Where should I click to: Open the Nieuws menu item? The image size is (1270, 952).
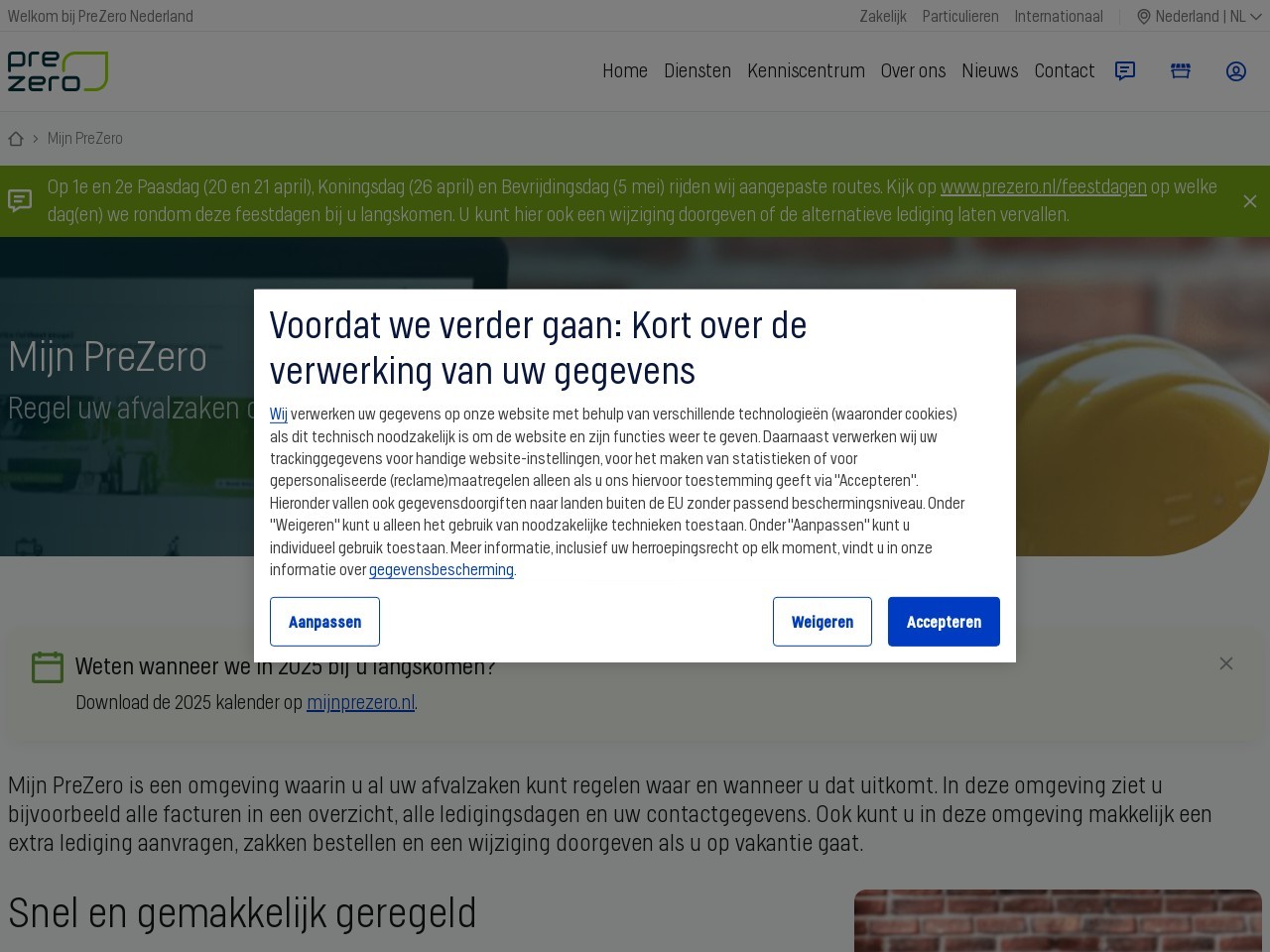990,71
